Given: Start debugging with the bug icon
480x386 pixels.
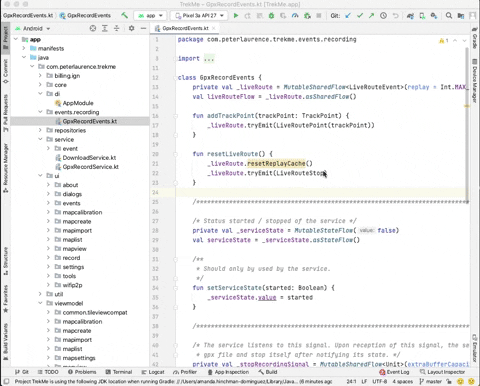Looking at the screenshot, I should click(271, 16).
